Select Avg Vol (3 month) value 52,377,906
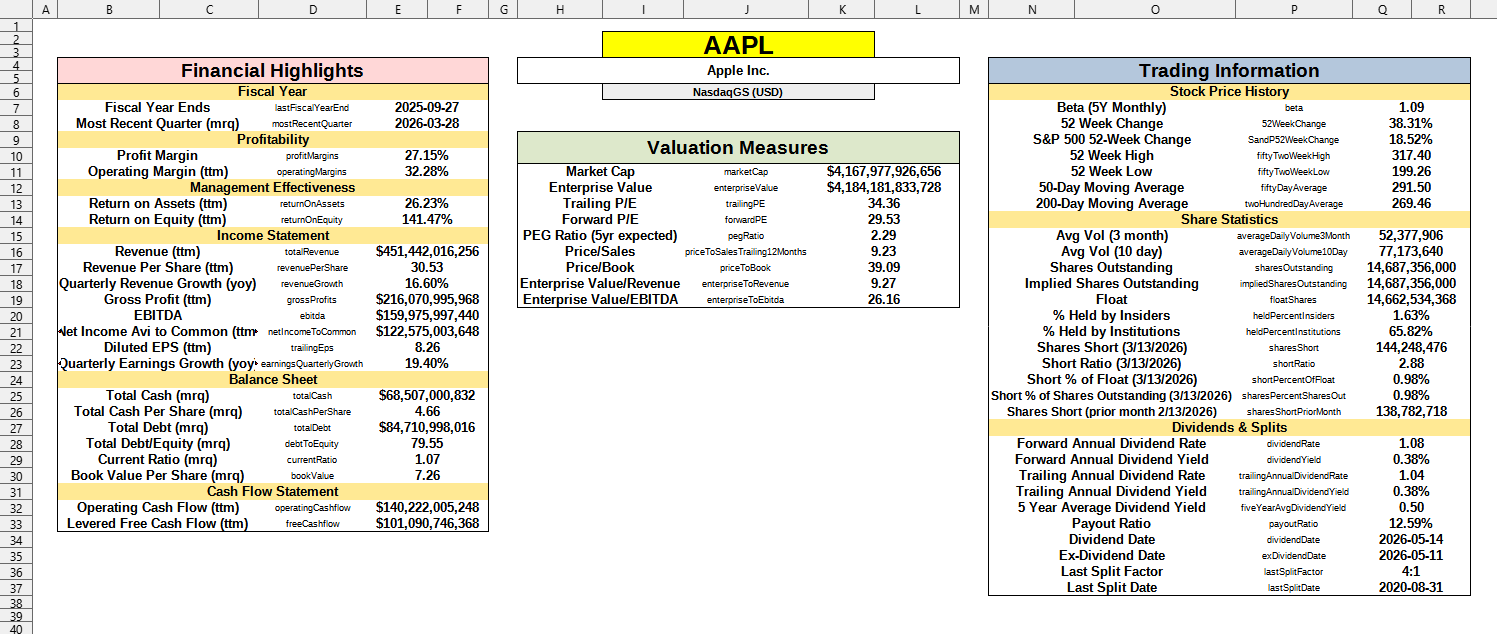Viewport: 1497px width, 634px height. pyautogui.click(x=1411, y=235)
